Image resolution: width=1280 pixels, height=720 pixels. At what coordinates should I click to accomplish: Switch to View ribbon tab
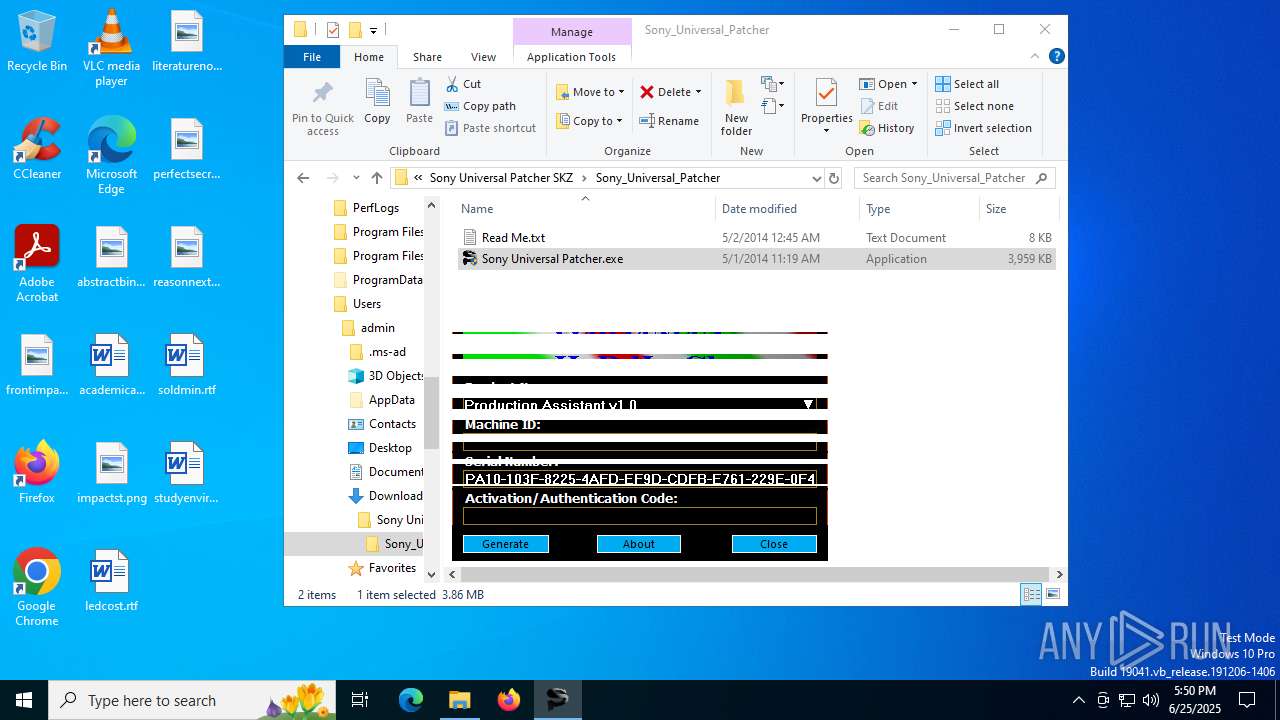tap(483, 57)
